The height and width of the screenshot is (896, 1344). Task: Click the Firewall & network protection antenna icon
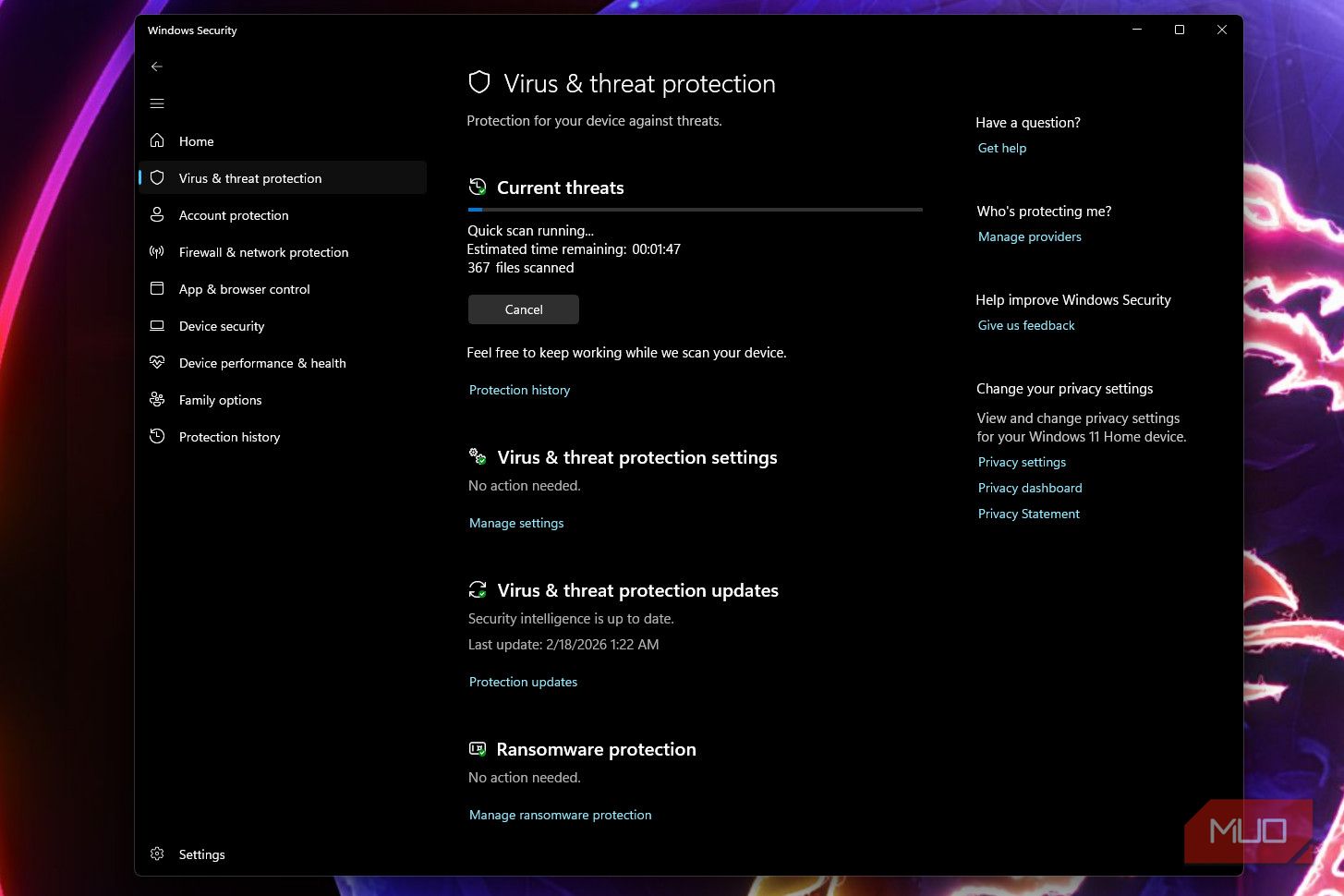(x=157, y=251)
